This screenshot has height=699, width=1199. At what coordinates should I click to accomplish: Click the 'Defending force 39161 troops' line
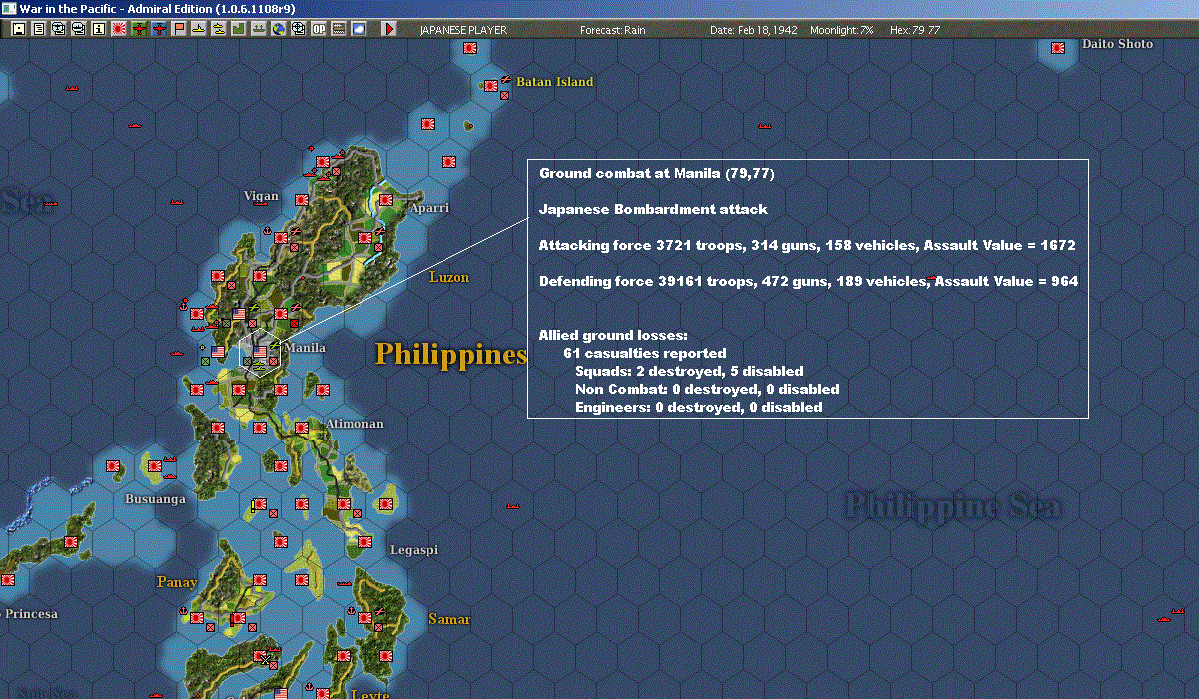808,281
